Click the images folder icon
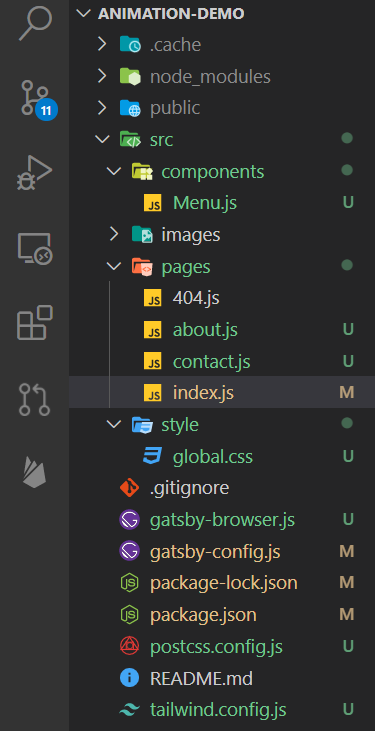The width and height of the screenshot is (375, 731). coord(142,234)
